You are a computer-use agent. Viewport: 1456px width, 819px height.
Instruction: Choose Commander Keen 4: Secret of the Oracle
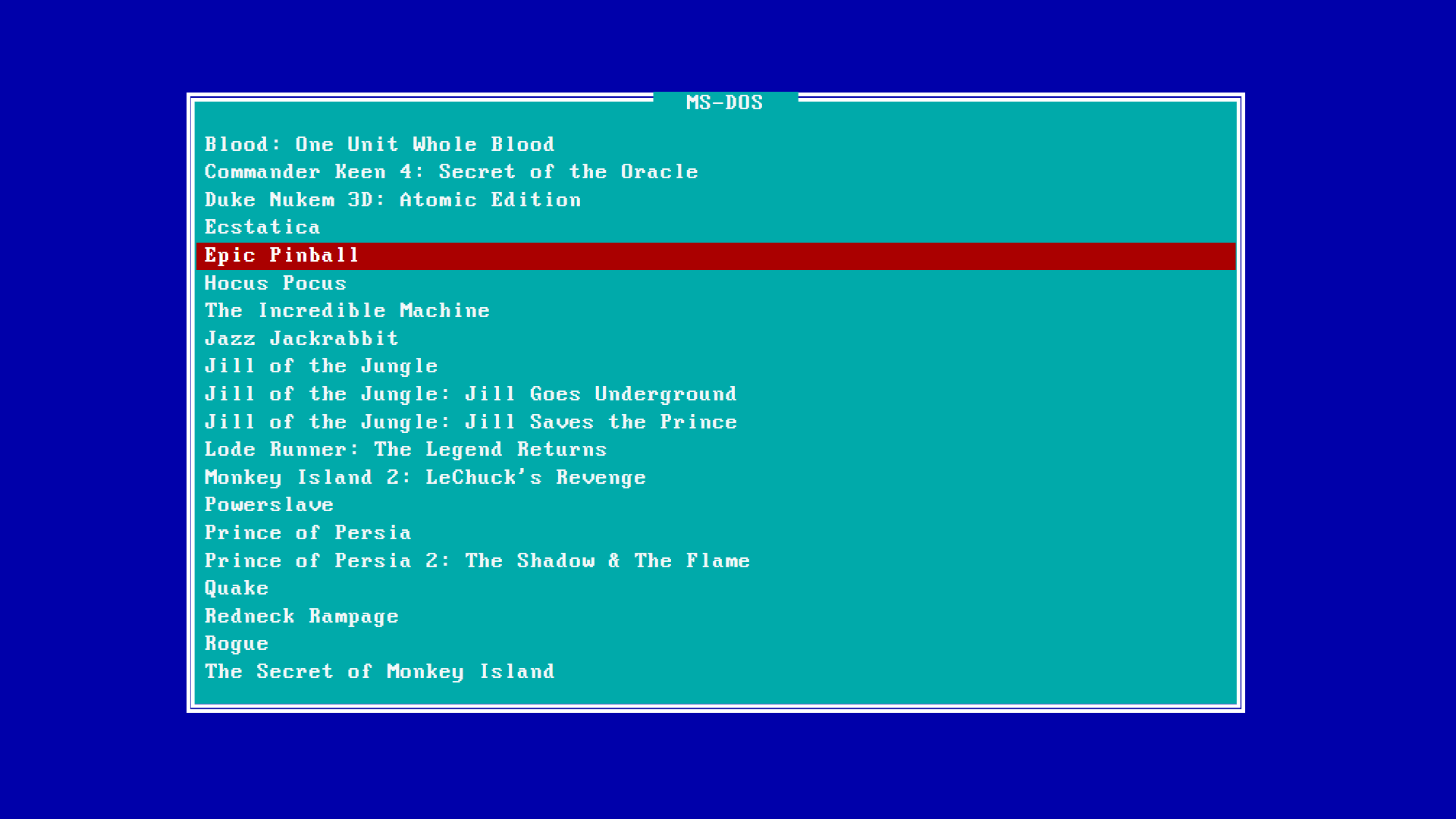[x=451, y=172]
